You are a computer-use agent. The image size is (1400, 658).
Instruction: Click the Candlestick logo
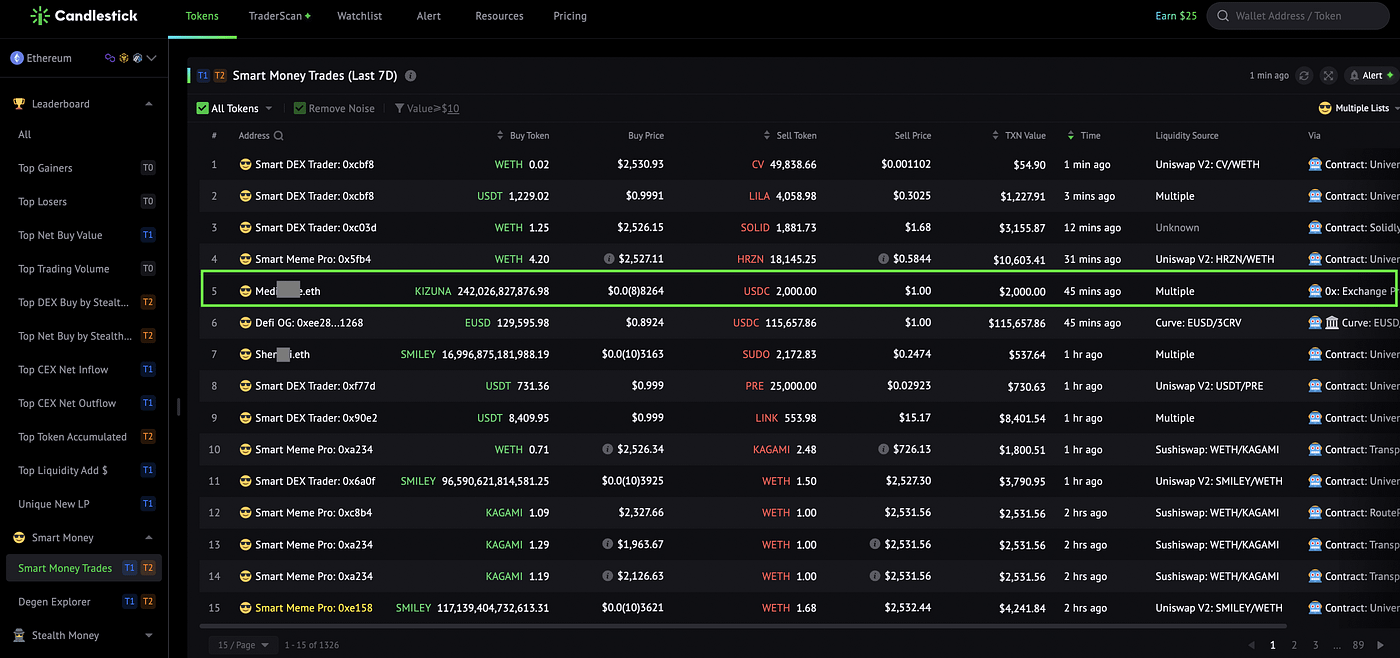coord(84,16)
